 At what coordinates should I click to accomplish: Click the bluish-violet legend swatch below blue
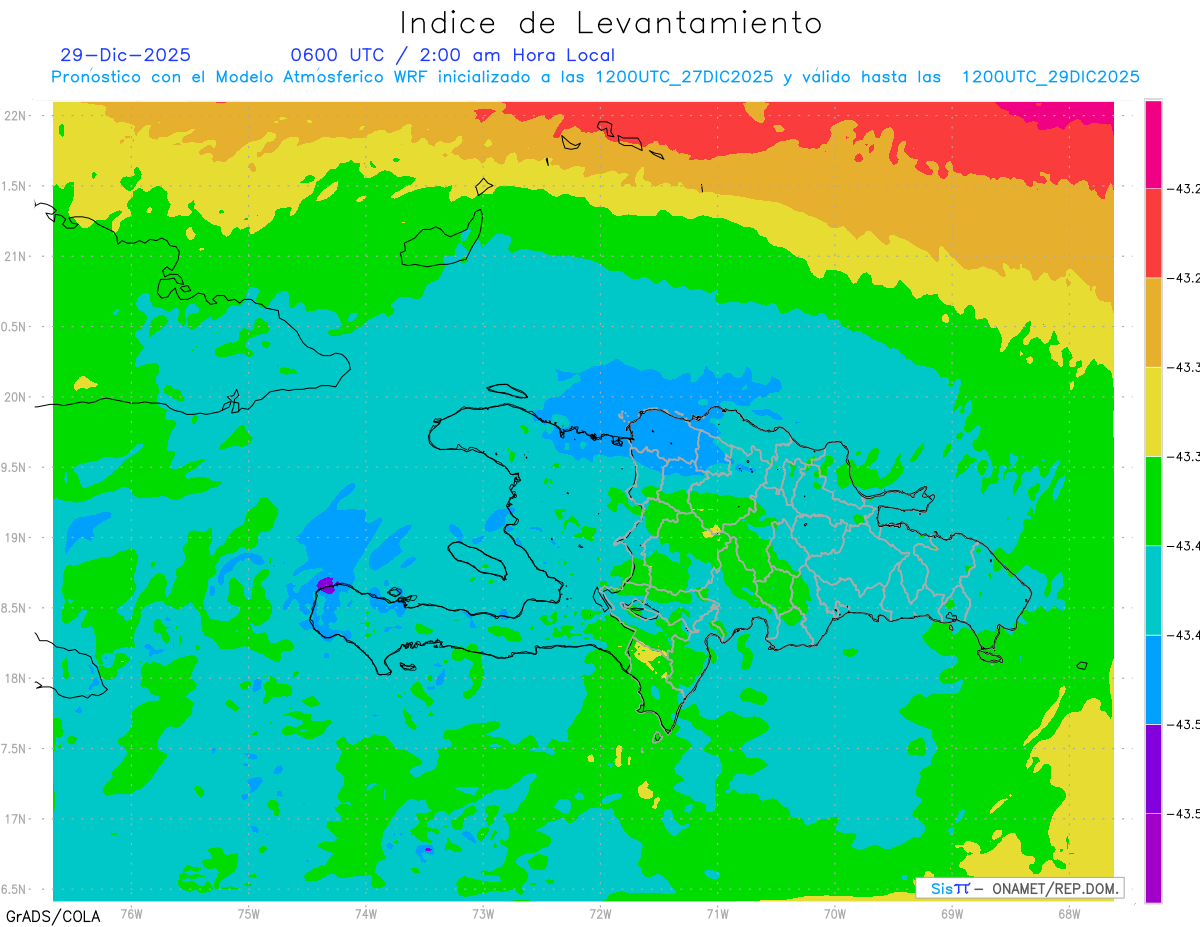click(1153, 768)
